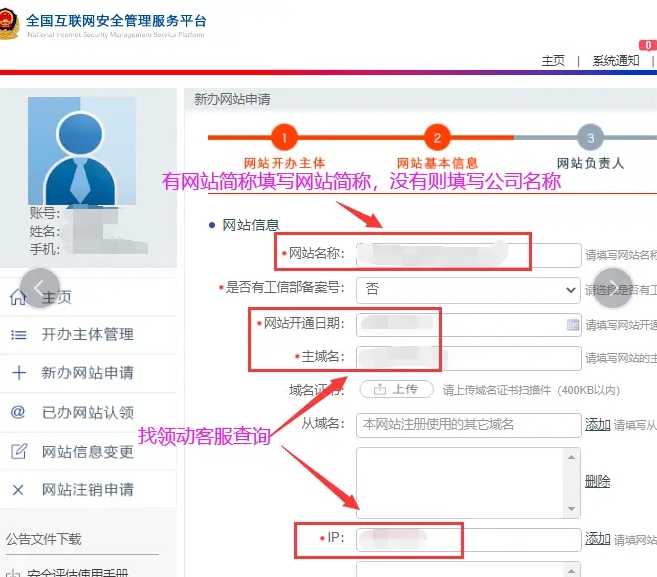Click the 主域名 input field

tap(468, 358)
